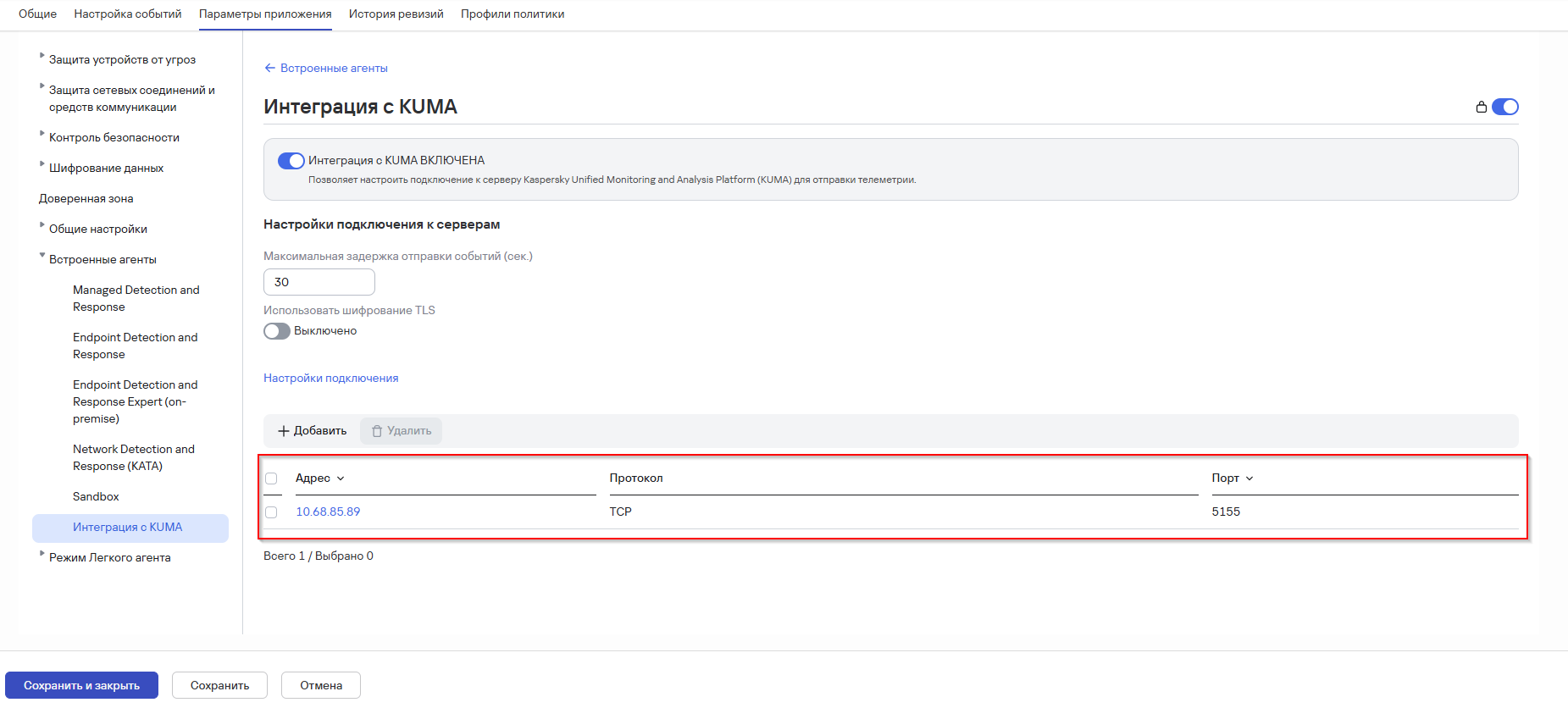Viewport: 1568px width, 708px height.
Task: Click the trash icon on Удалить
Action: pos(377,431)
